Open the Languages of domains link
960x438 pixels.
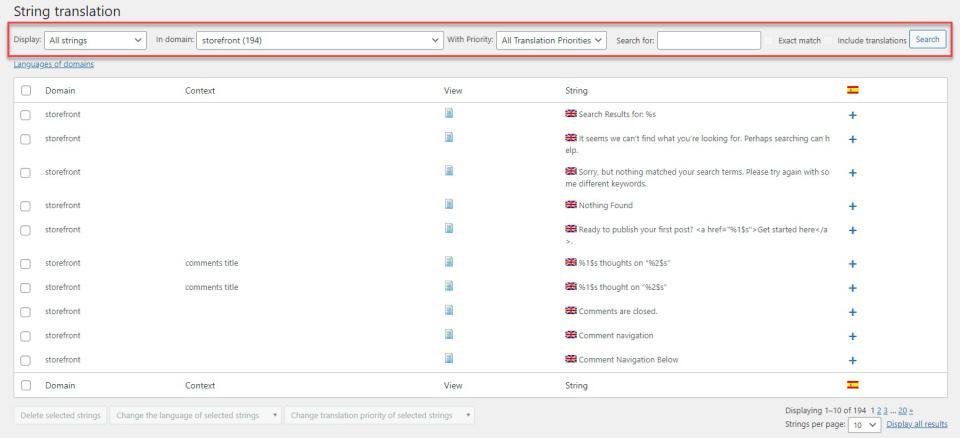click(x=54, y=65)
